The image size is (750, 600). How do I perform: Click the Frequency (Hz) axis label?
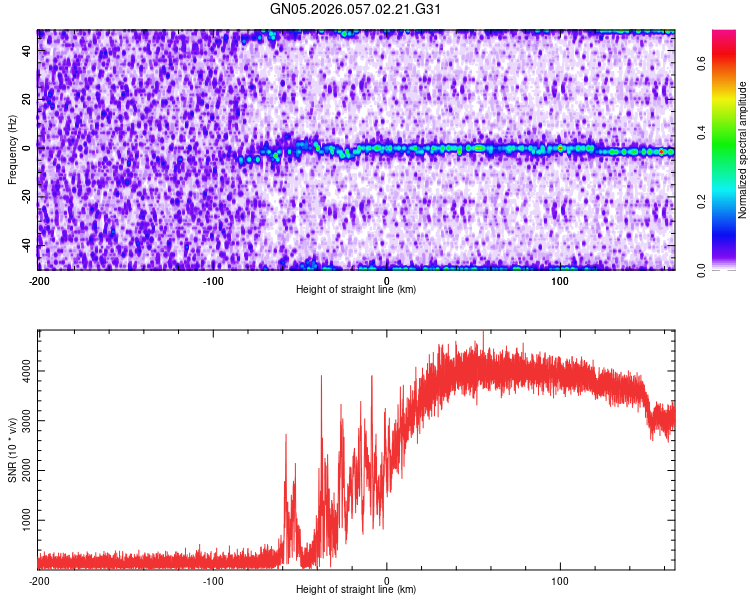[12, 150]
